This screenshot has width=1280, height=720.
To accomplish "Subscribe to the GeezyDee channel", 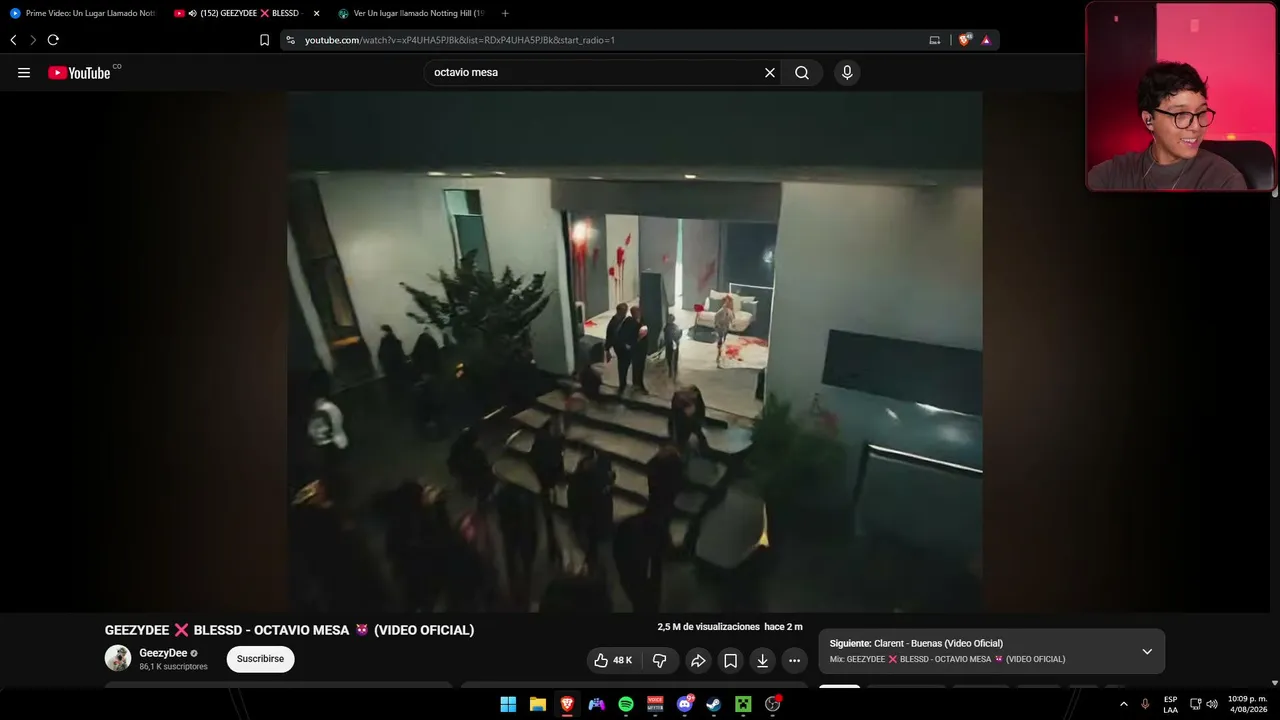I will pos(260,659).
